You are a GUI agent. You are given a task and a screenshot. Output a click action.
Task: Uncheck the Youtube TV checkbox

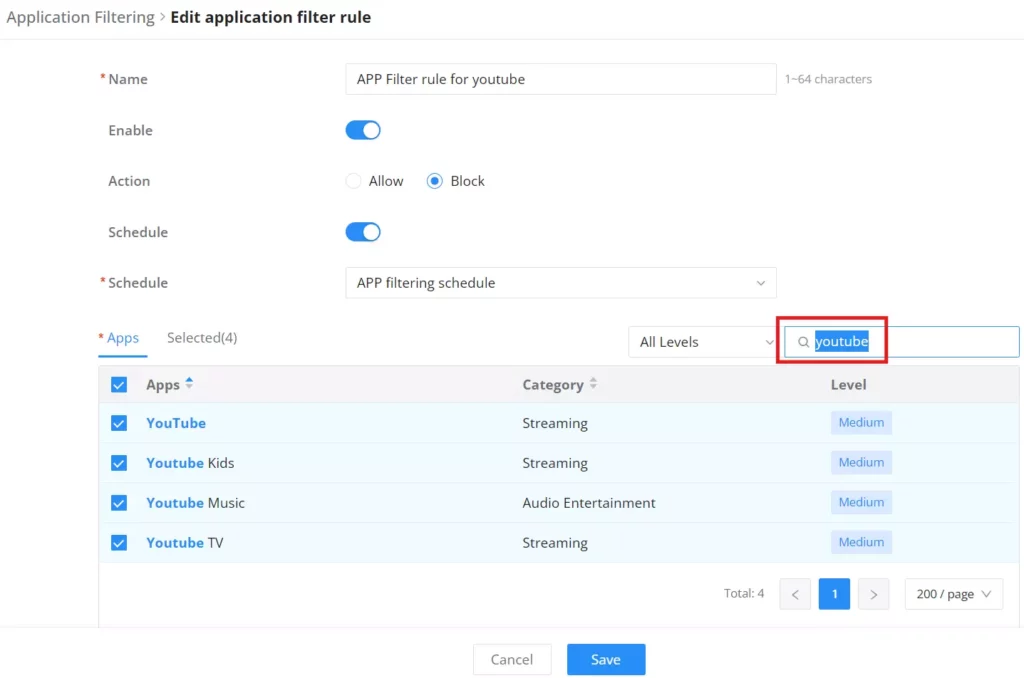pyautogui.click(x=119, y=543)
